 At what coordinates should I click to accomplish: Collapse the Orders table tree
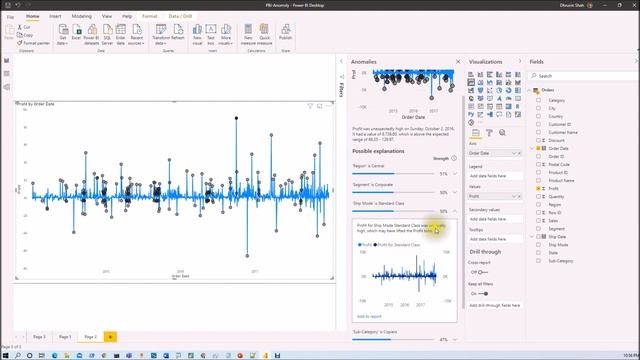point(530,90)
